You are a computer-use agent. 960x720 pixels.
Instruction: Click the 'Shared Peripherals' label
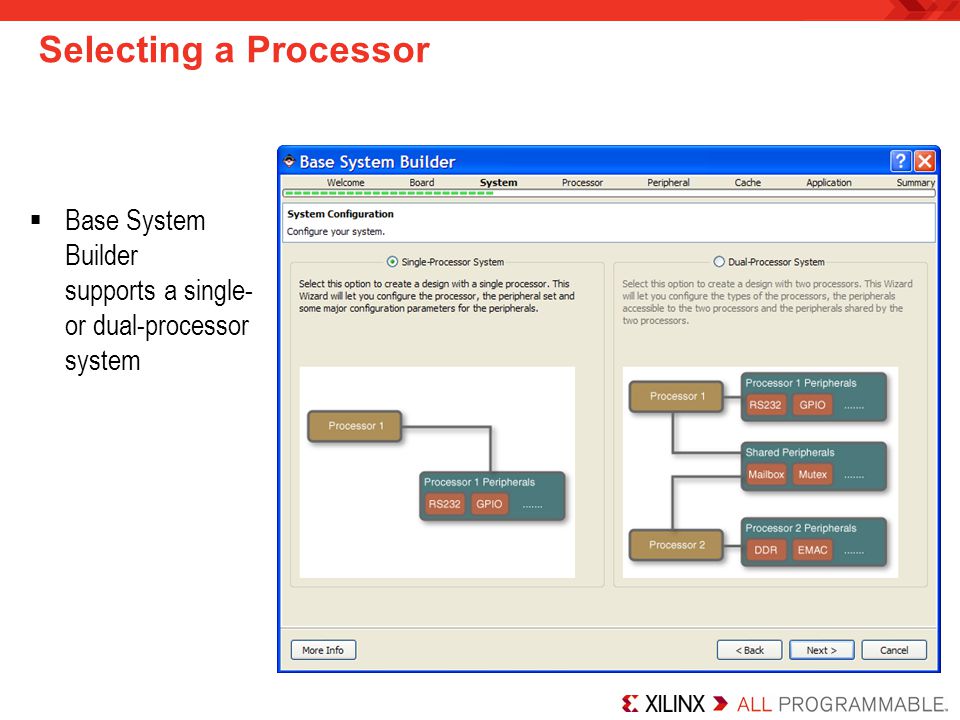pos(790,452)
